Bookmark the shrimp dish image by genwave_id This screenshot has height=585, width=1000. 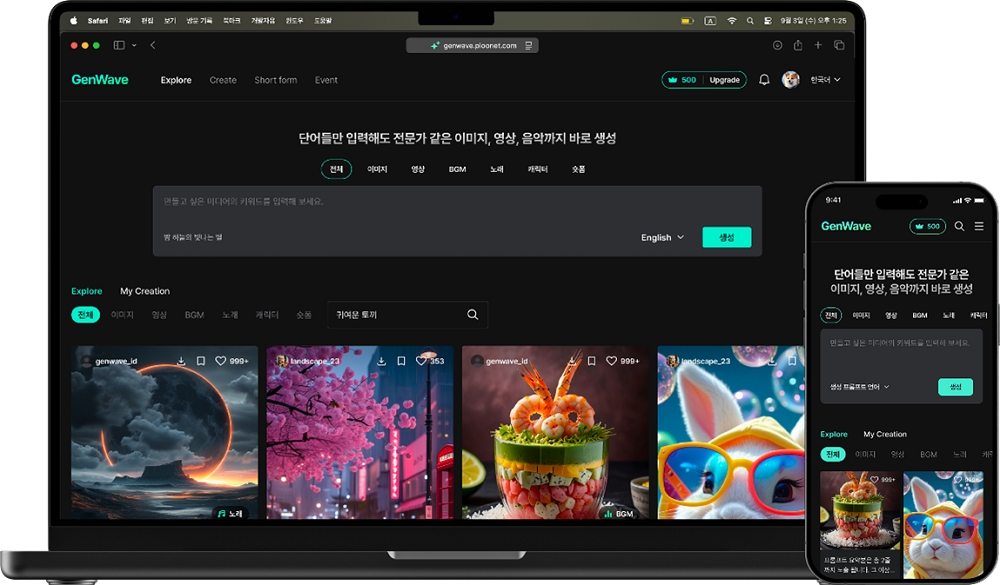pos(593,361)
